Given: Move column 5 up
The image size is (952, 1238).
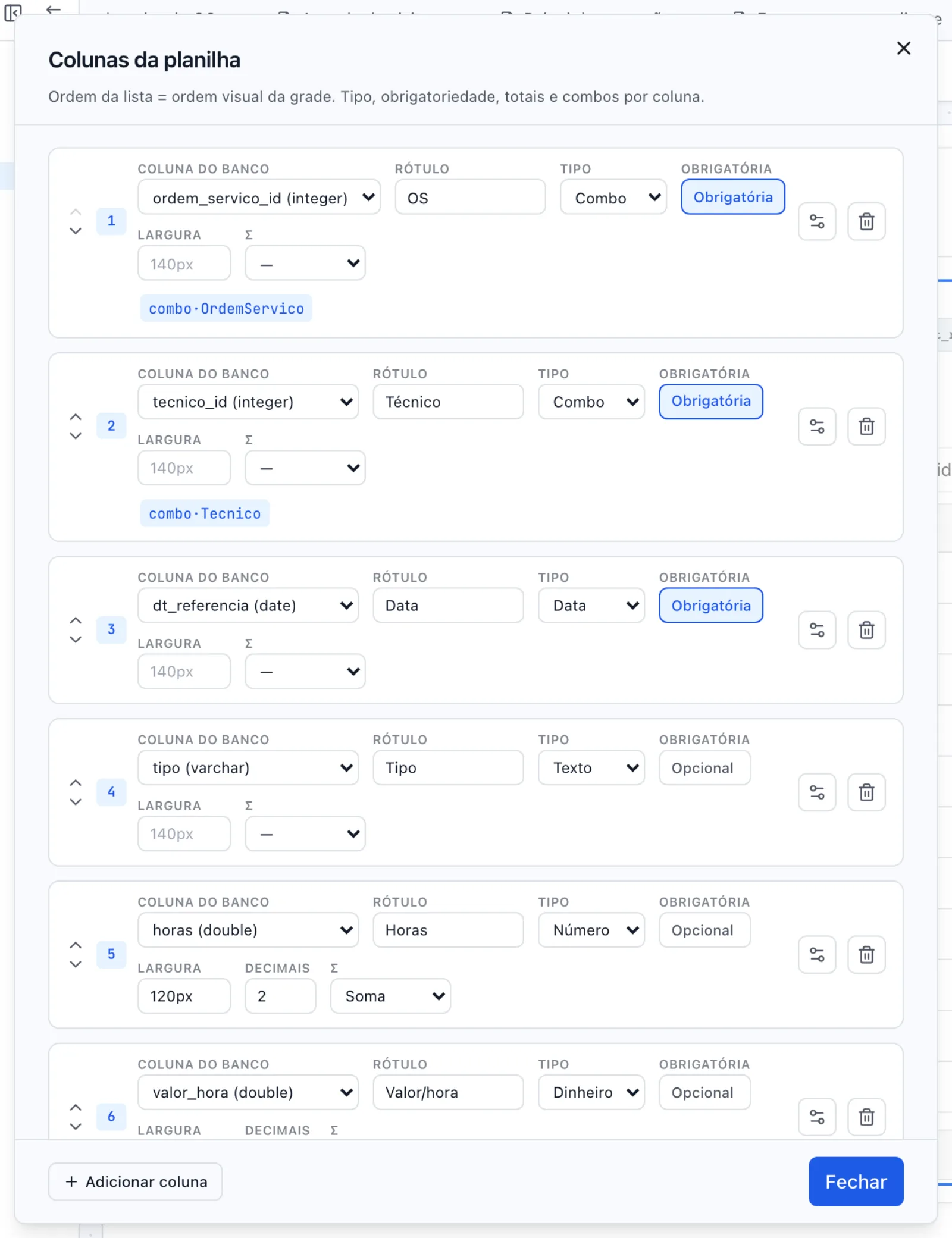Looking at the screenshot, I should [x=76, y=945].
